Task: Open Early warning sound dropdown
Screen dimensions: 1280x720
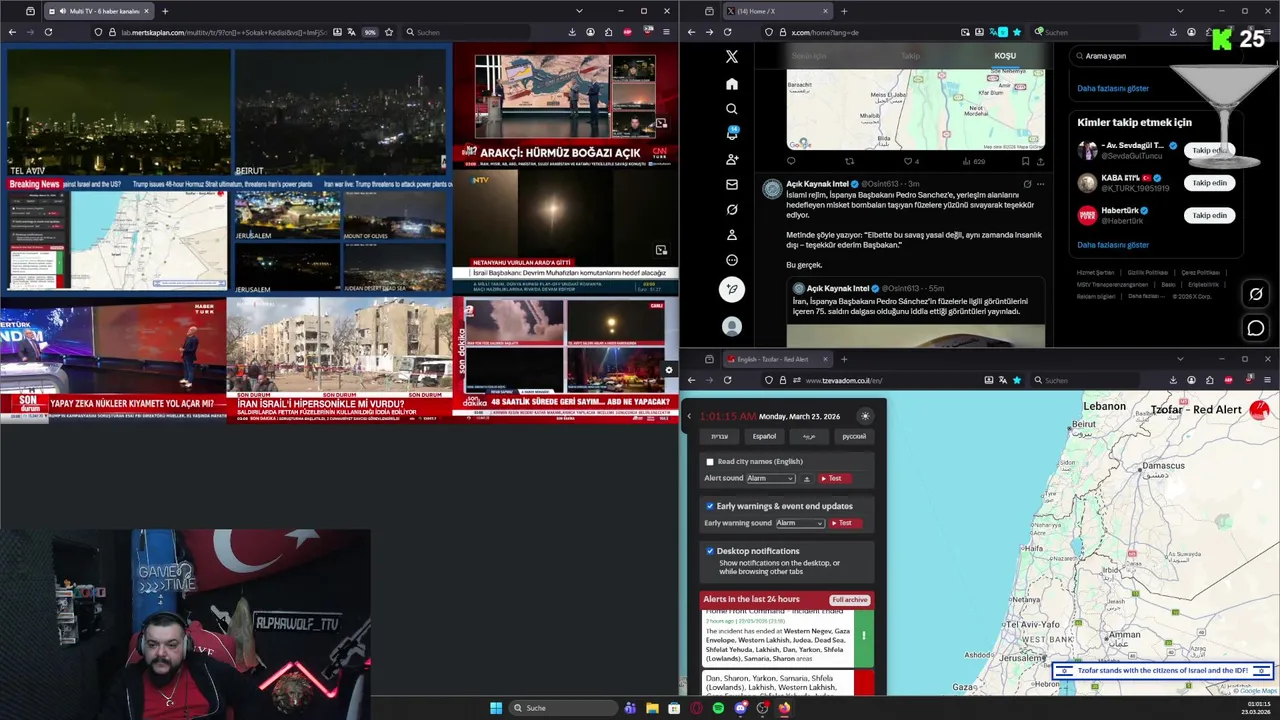Action: pyautogui.click(x=800, y=523)
